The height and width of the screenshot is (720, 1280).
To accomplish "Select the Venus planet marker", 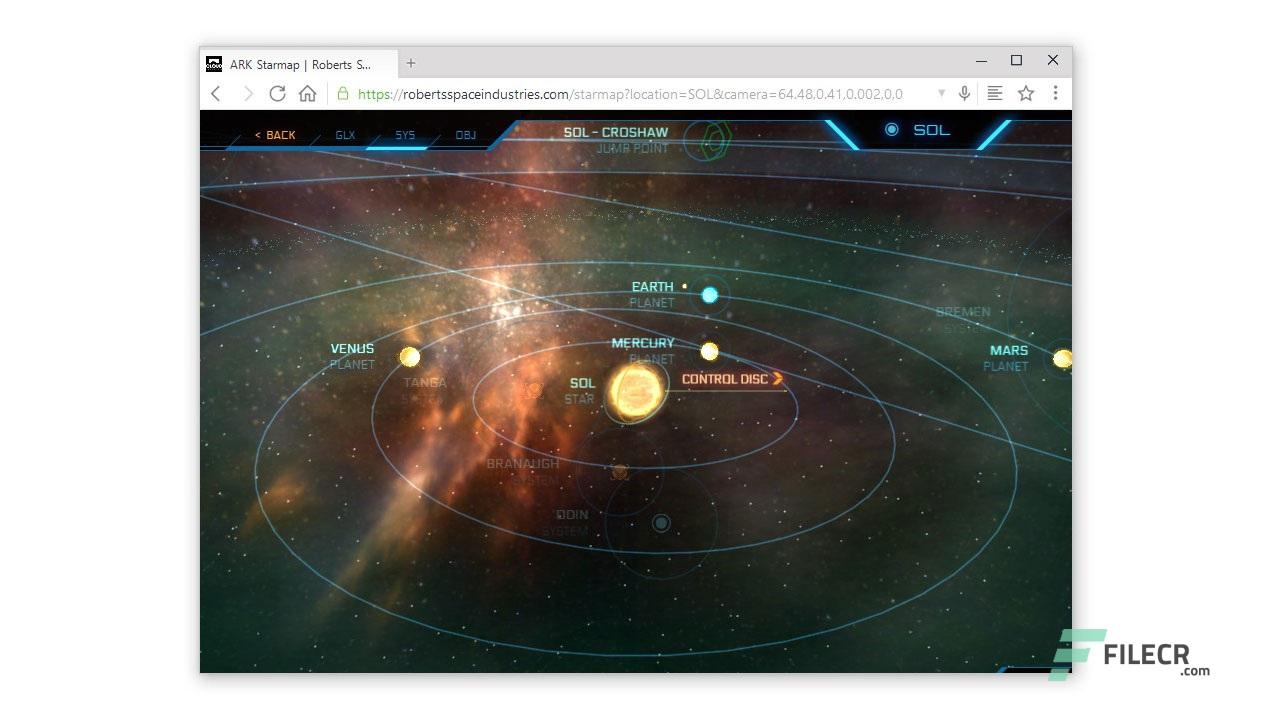I will [409, 356].
